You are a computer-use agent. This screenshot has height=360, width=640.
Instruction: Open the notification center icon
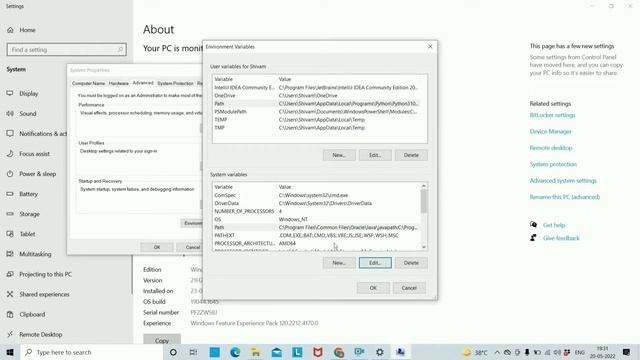point(627,352)
